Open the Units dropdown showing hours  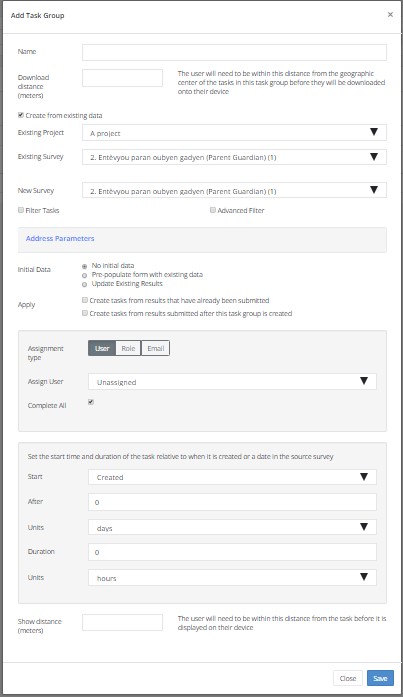[x=232, y=577]
